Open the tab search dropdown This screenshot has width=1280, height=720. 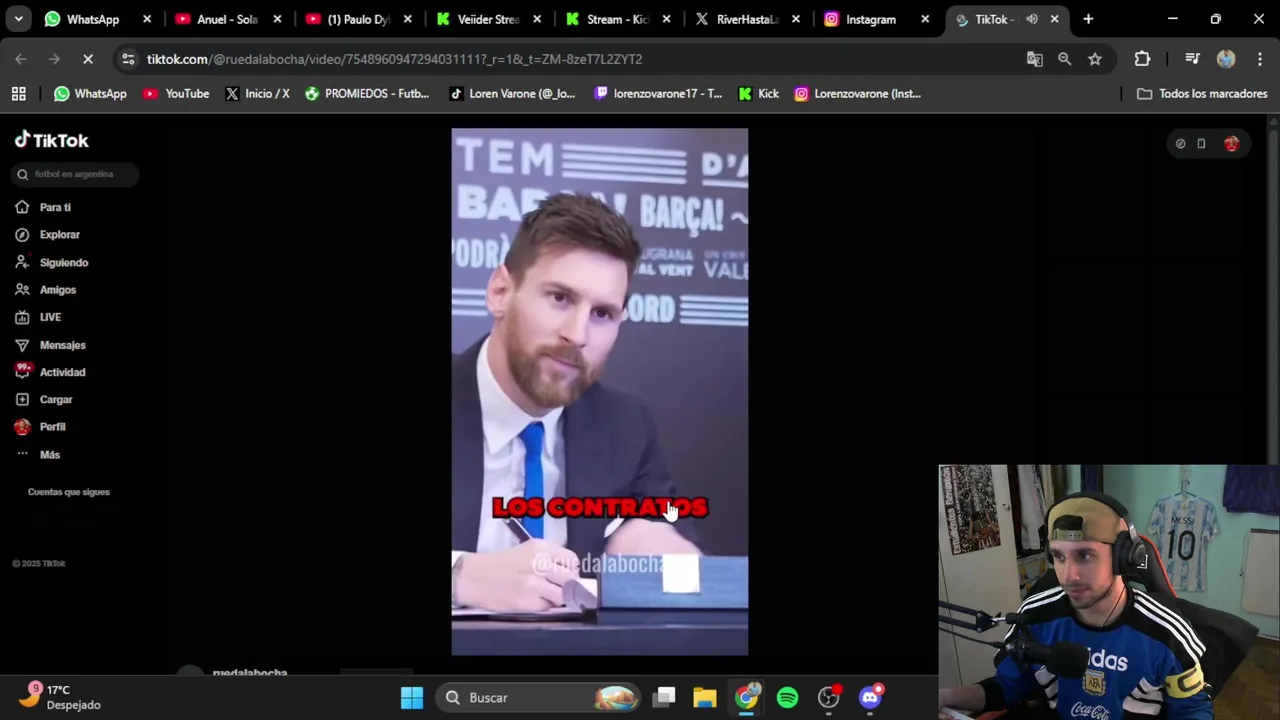18,19
